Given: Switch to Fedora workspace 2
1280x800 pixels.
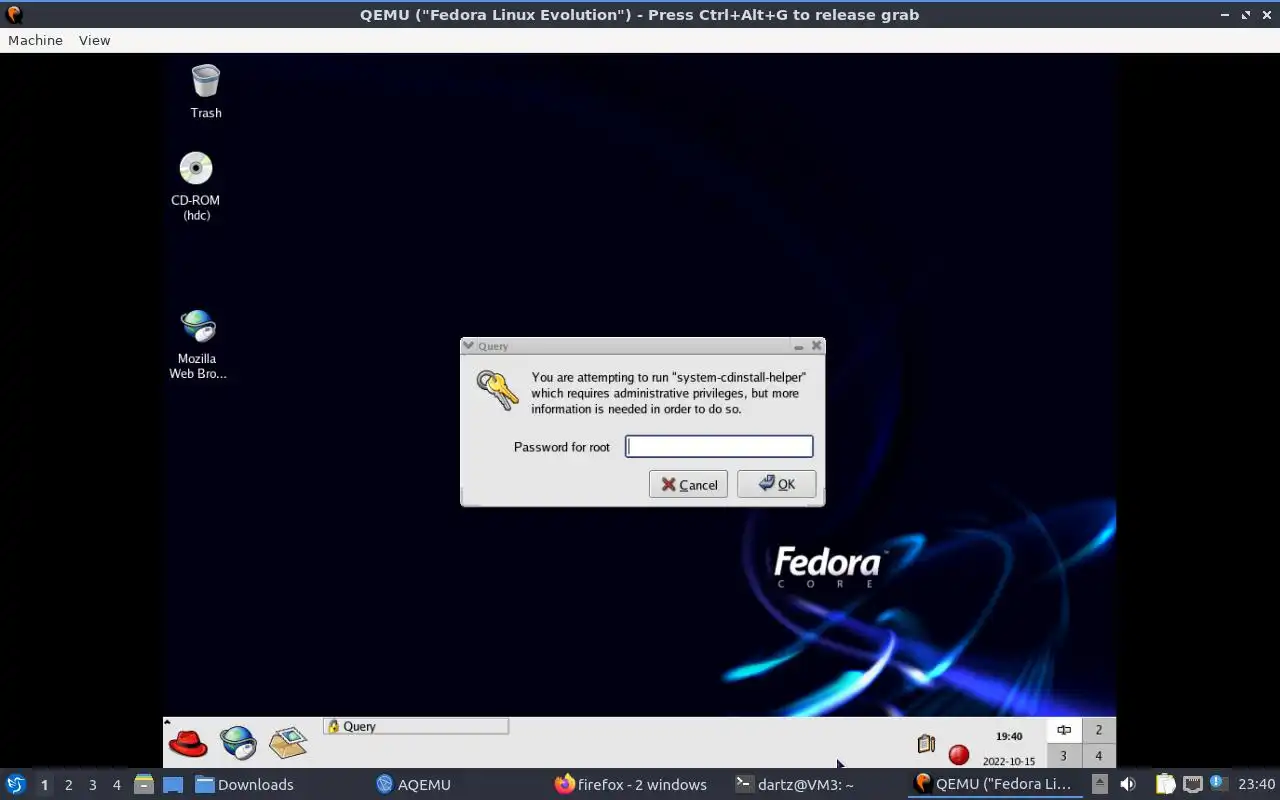Looking at the screenshot, I should click(1098, 730).
